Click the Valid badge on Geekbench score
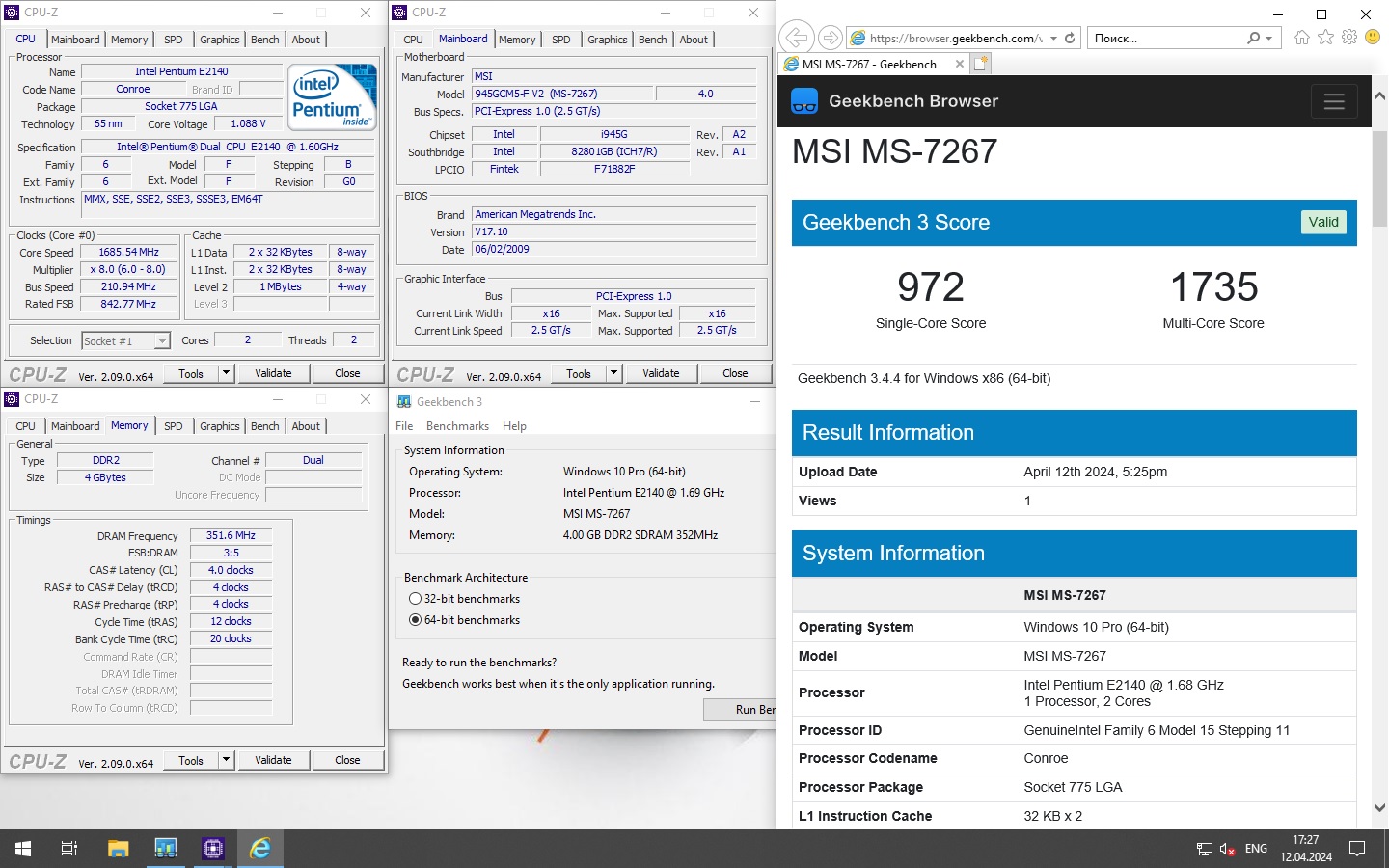The height and width of the screenshot is (868, 1389). (x=1323, y=222)
